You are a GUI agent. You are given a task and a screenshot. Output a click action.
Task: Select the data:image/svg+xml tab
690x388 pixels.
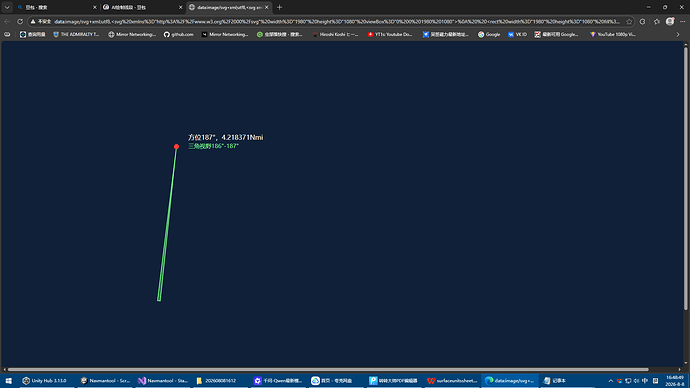[x=228, y=7]
